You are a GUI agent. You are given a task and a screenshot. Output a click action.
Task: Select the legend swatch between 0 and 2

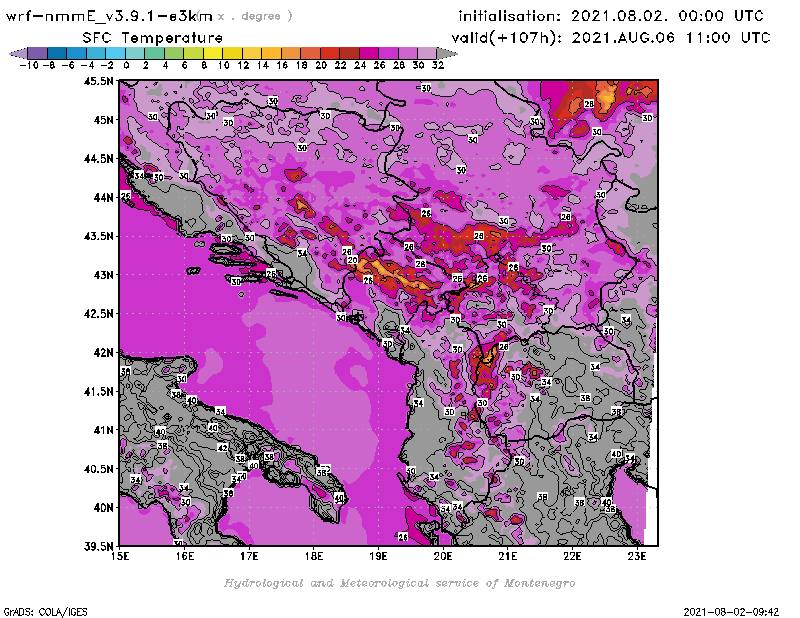coord(135,53)
